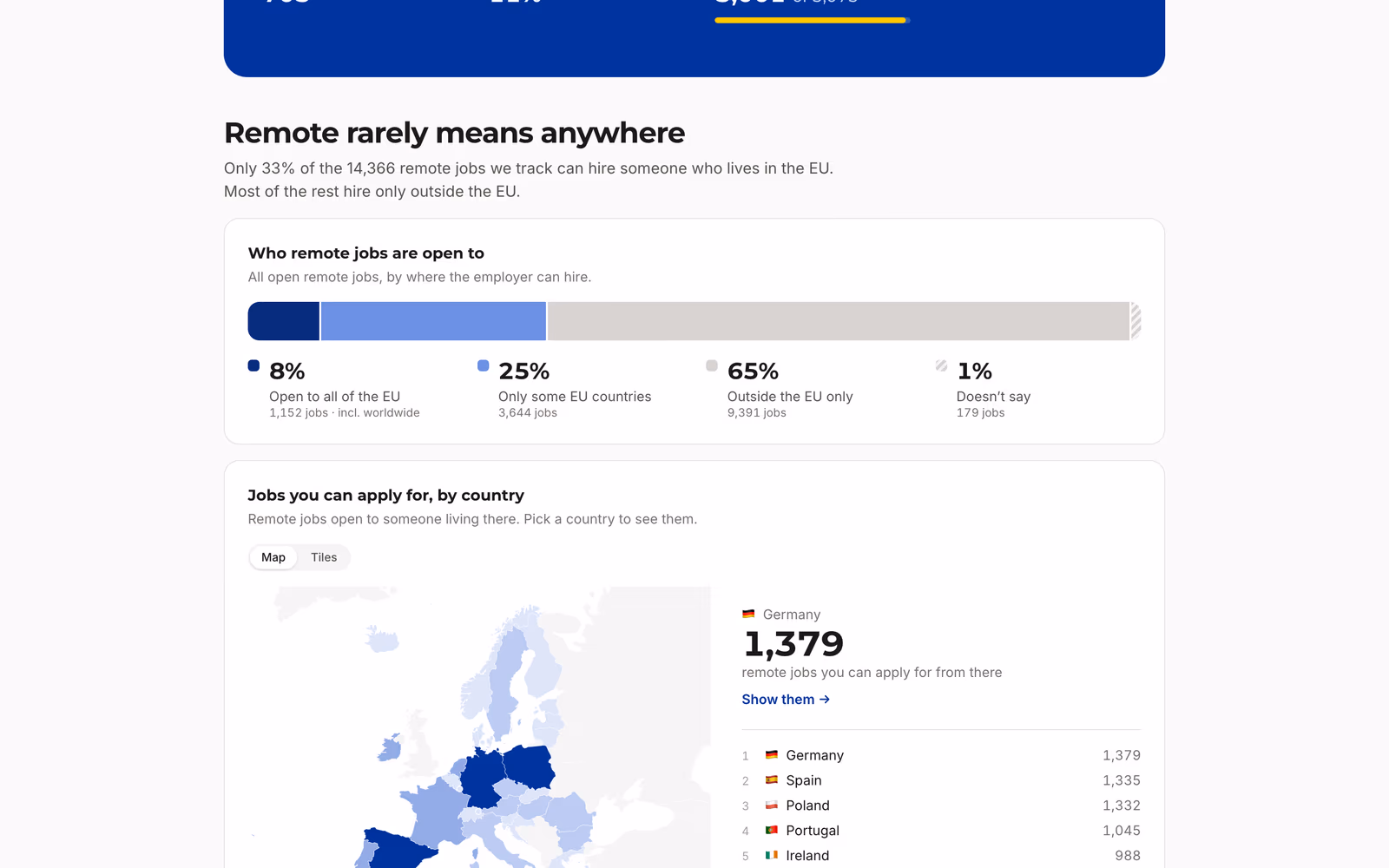Click the Spain flag icon in list
Viewport: 1389px width, 868px height.
point(771,780)
